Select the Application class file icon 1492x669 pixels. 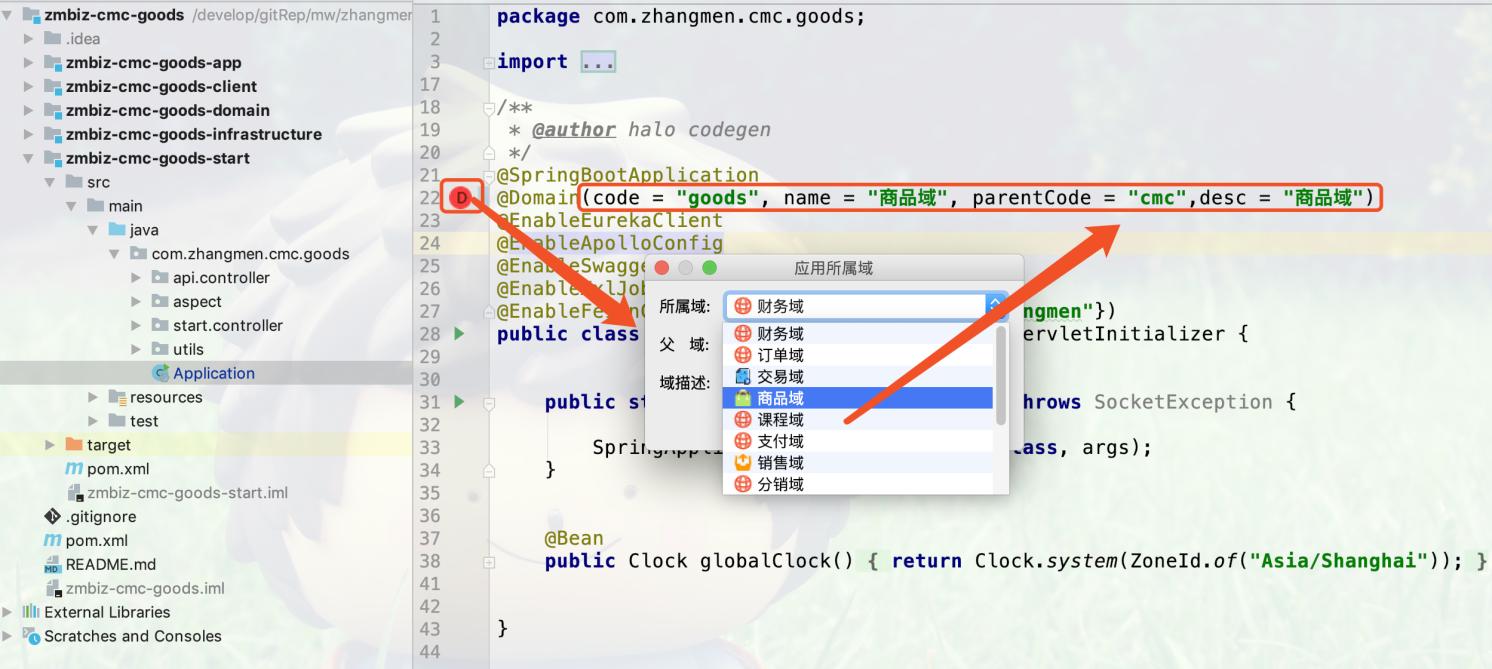point(160,373)
